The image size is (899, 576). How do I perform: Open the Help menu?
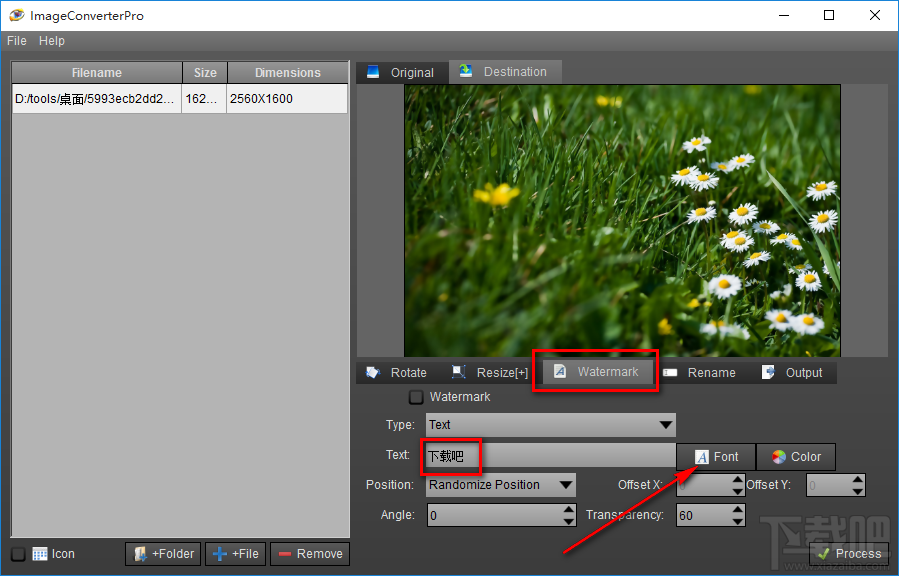[52, 41]
